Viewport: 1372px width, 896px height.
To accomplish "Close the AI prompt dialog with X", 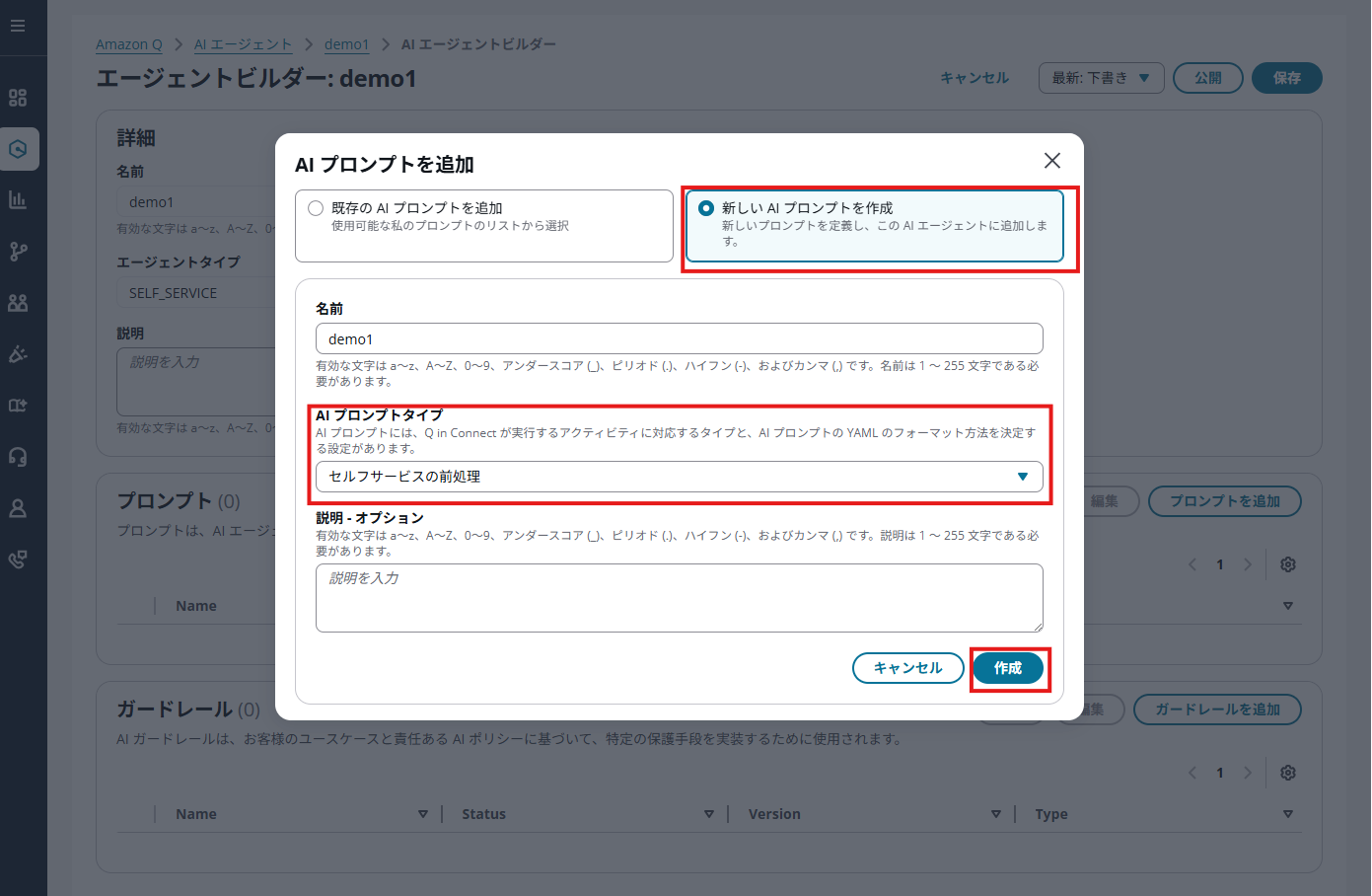I will pyautogui.click(x=1052, y=161).
